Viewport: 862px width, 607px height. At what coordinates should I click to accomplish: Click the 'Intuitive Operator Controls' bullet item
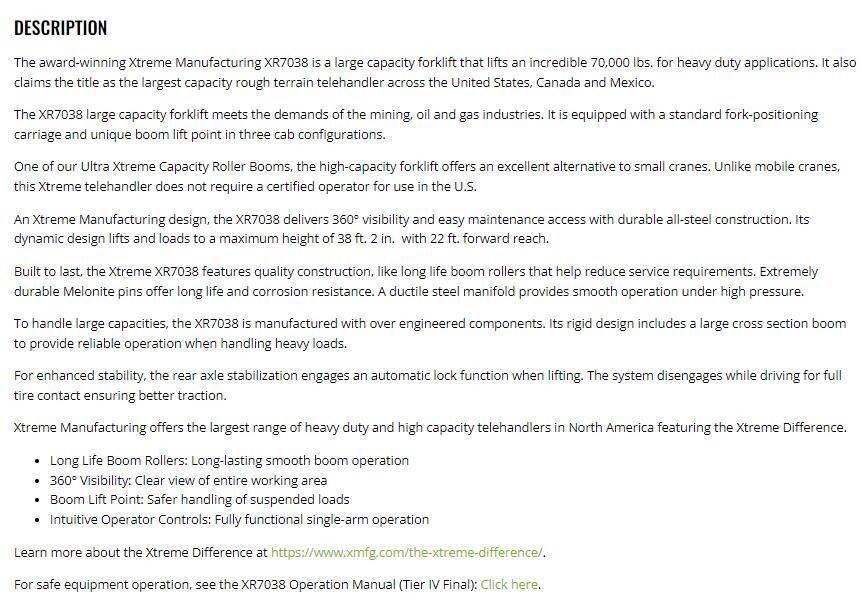coord(239,519)
